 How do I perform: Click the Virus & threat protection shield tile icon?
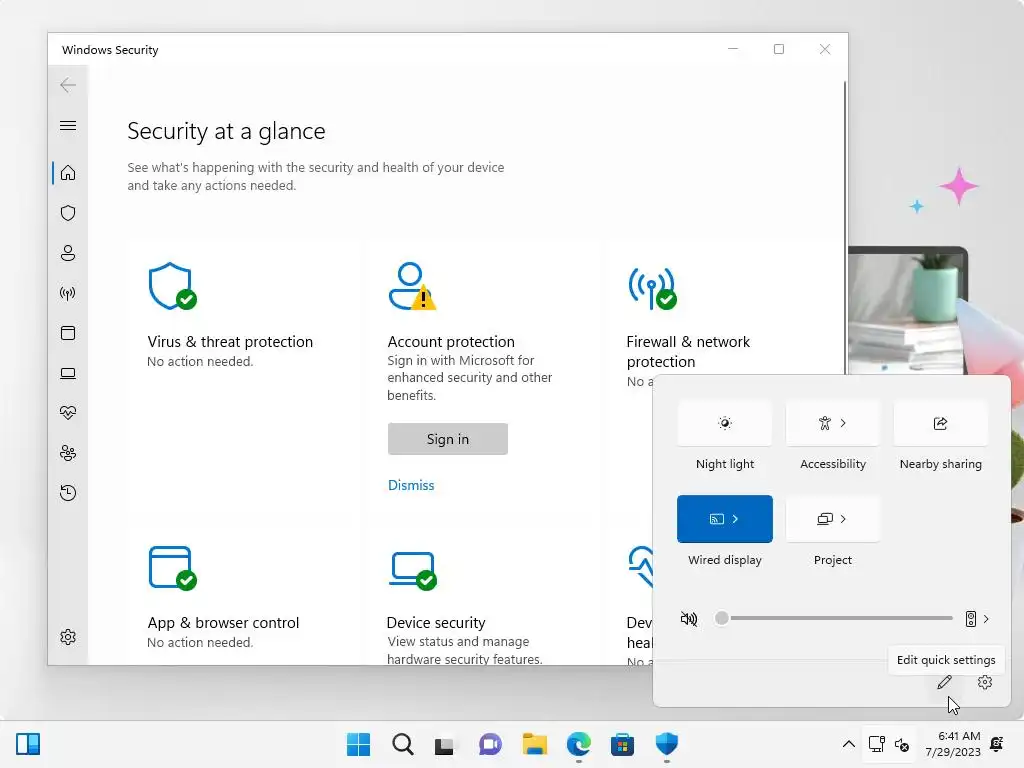[172, 286]
